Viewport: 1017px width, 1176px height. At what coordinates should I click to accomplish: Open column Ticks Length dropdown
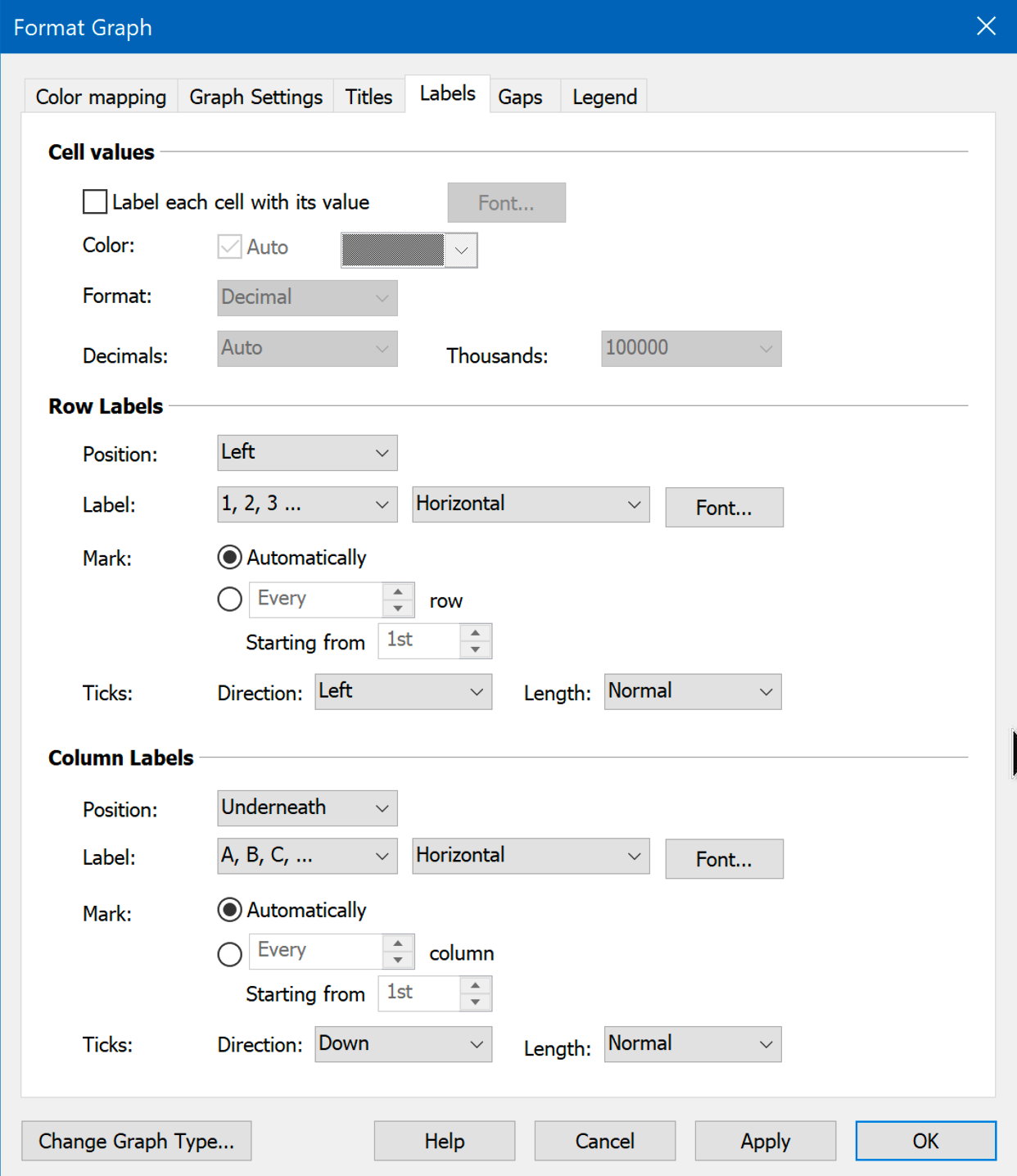coord(692,1044)
